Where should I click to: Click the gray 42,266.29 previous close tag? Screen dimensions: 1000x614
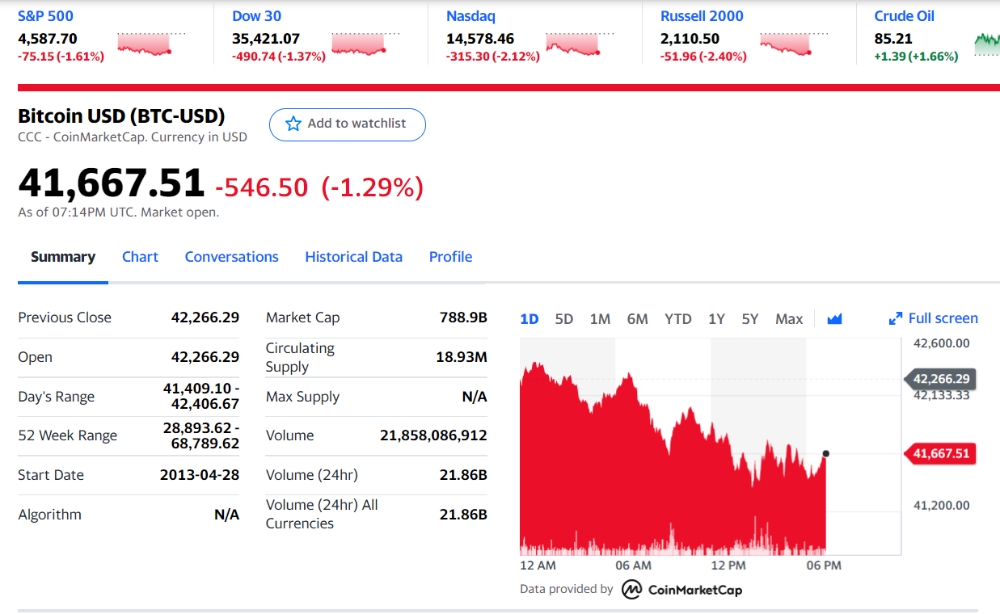pyautogui.click(x=941, y=379)
